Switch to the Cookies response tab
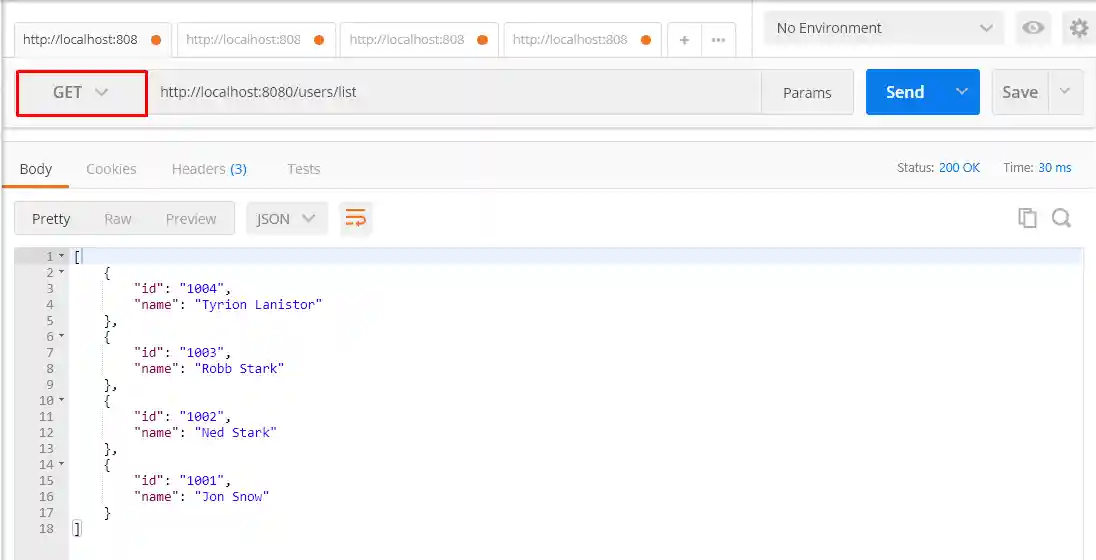The height and width of the screenshot is (560, 1096). 111,169
